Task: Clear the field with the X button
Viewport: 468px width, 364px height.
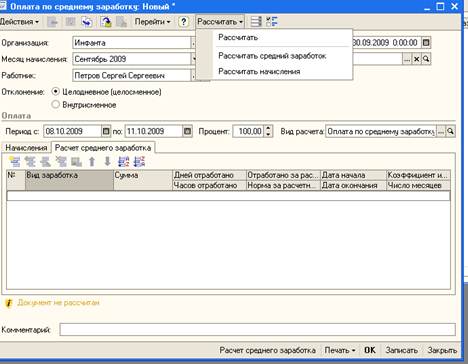Action: (x=416, y=59)
